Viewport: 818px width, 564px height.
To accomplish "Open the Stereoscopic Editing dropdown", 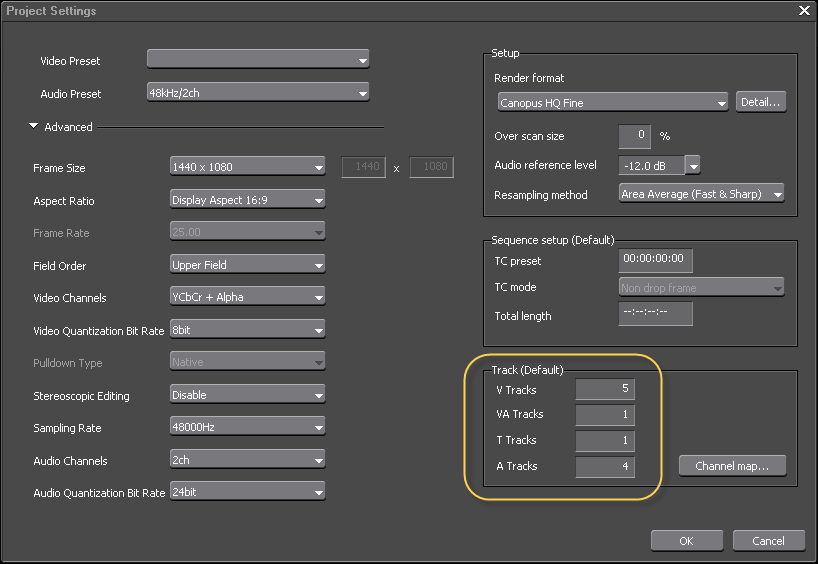I will pyautogui.click(x=248, y=395).
